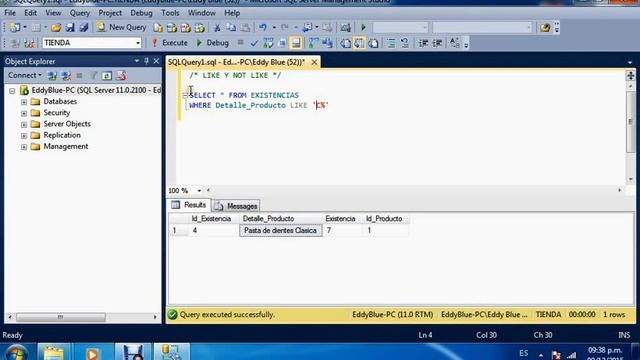
Task: Click the Save floppy disk icon
Action: pyautogui.click(x=70, y=28)
